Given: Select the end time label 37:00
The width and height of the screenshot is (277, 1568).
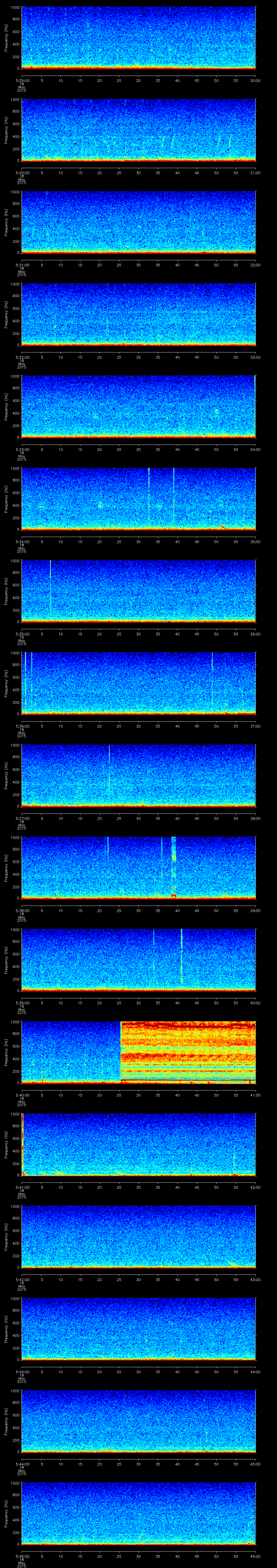Looking at the screenshot, I should 256,726.
